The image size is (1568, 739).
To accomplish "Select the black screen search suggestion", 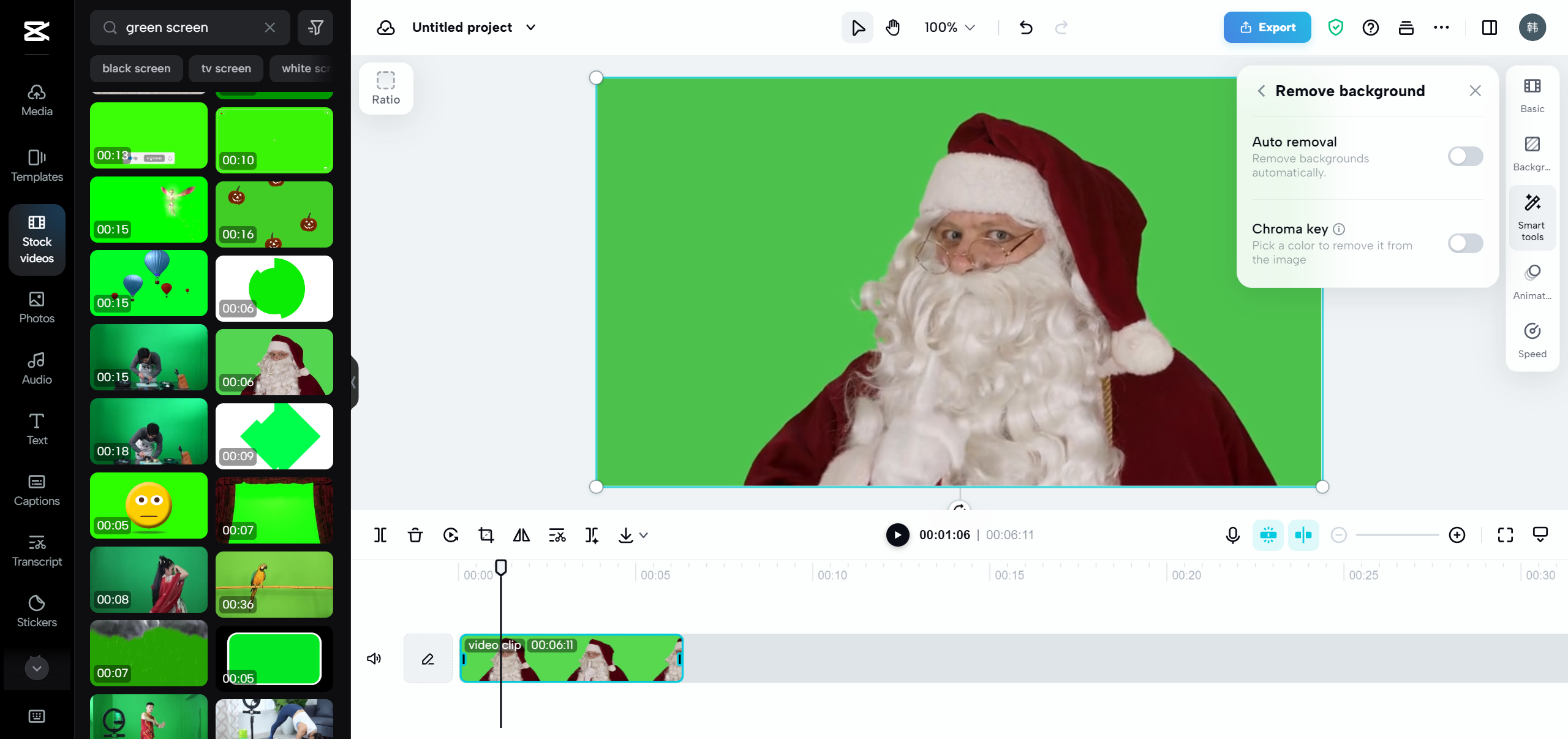I will (x=136, y=68).
